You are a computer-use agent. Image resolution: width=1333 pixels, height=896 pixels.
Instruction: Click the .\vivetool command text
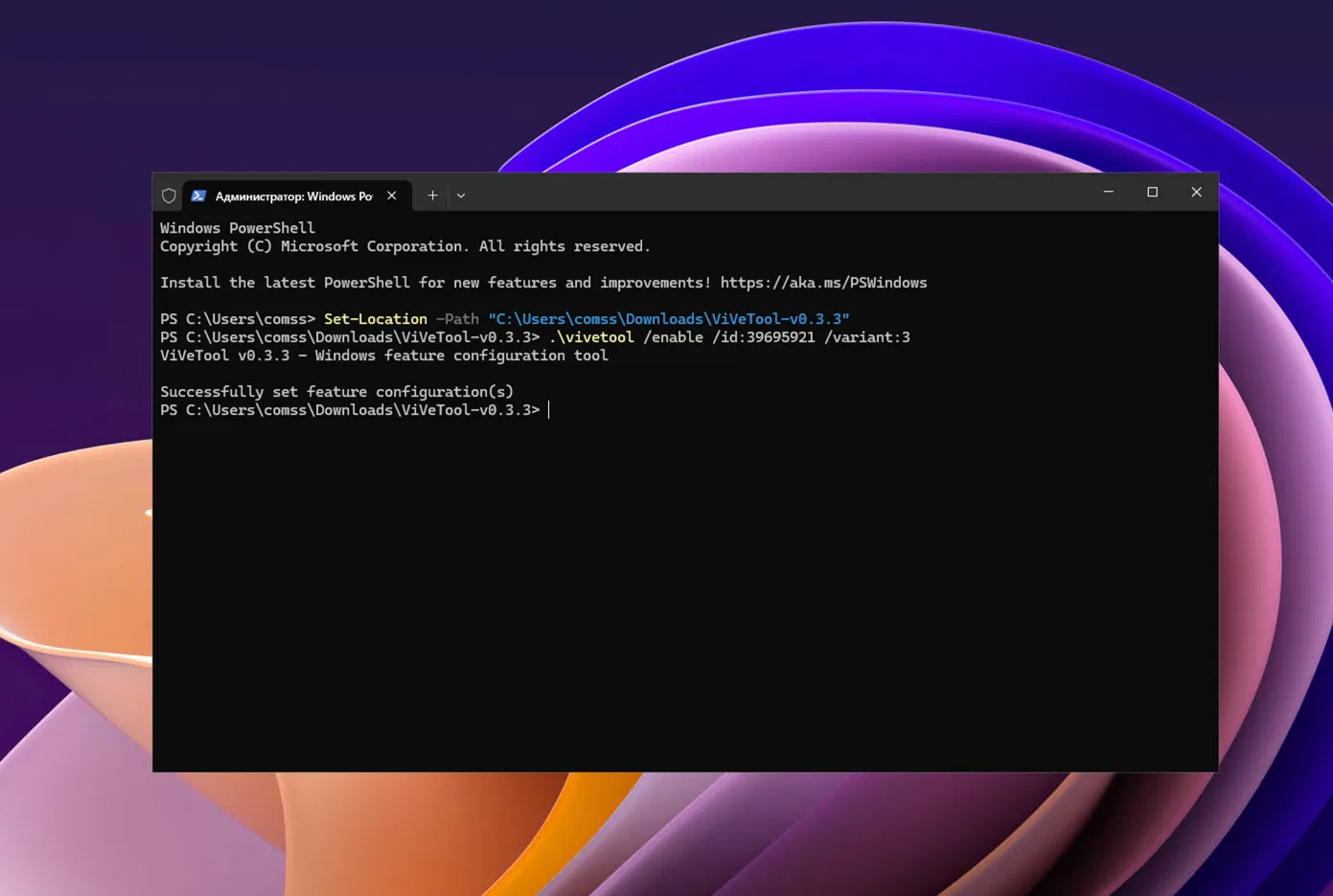coord(591,337)
